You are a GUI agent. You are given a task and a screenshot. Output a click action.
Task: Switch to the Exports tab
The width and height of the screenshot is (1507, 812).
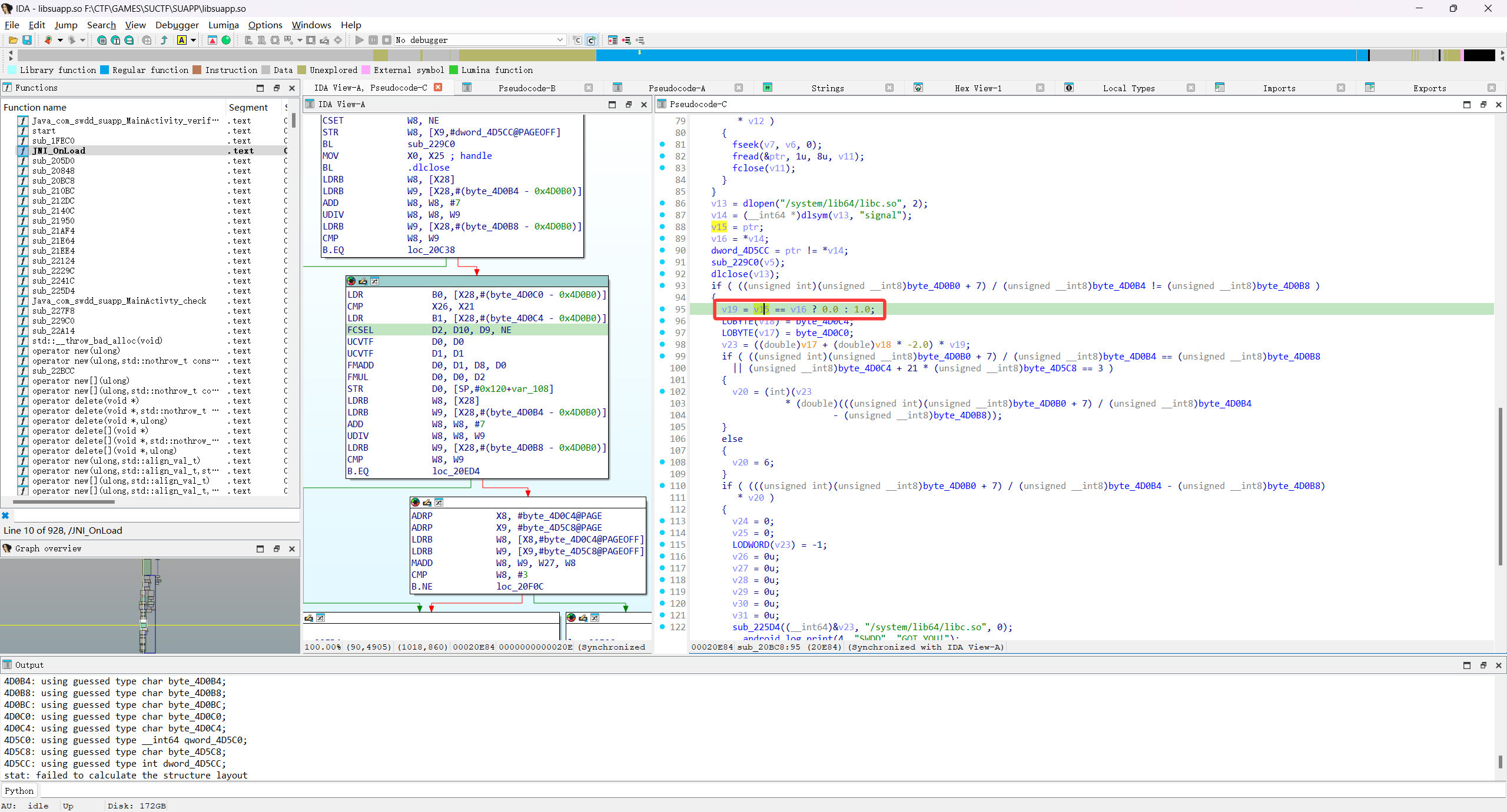[x=1429, y=88]
